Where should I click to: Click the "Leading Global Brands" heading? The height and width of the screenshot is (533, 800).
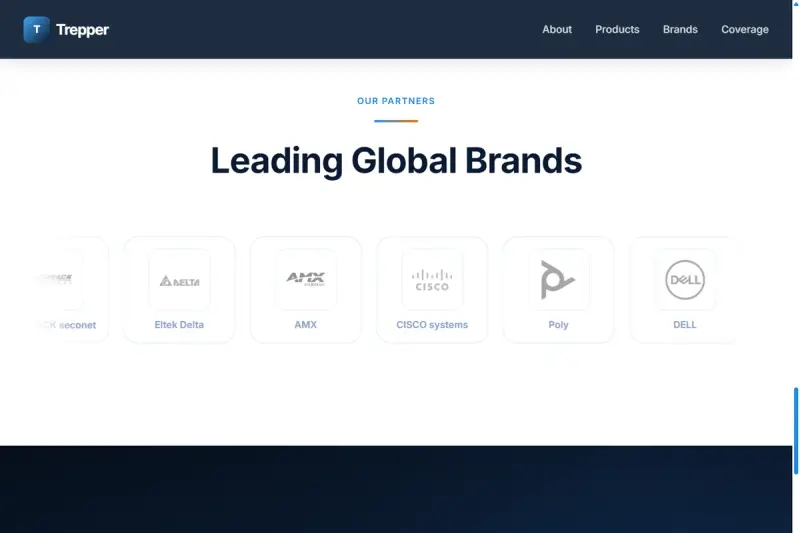(396, 161)
